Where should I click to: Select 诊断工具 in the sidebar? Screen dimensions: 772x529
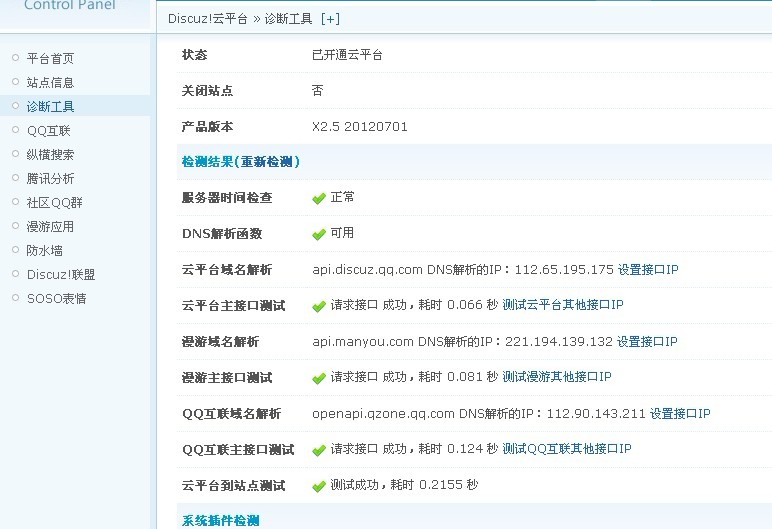(50, 106)
